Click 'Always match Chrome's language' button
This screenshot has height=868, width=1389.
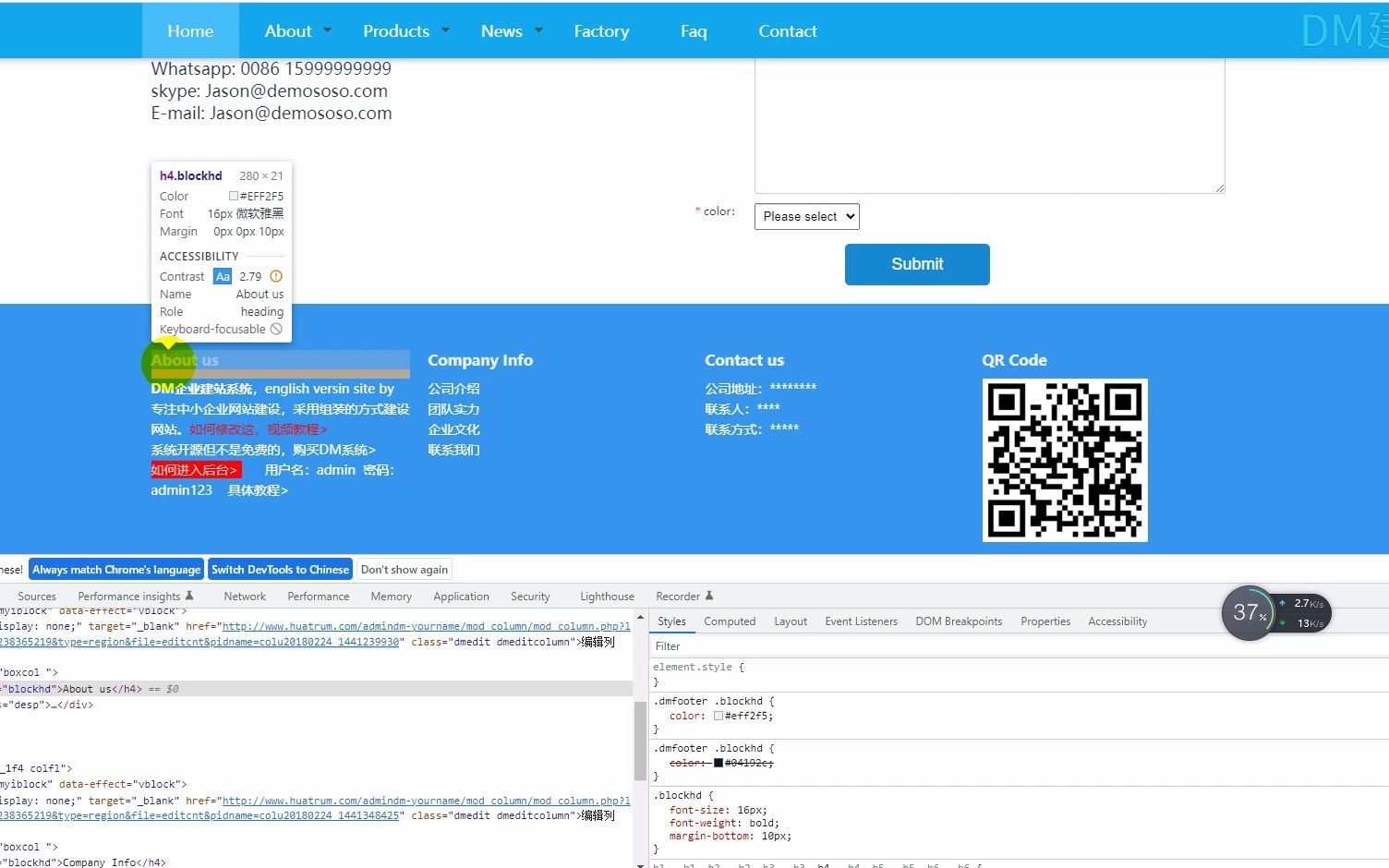tap(116, 570)
